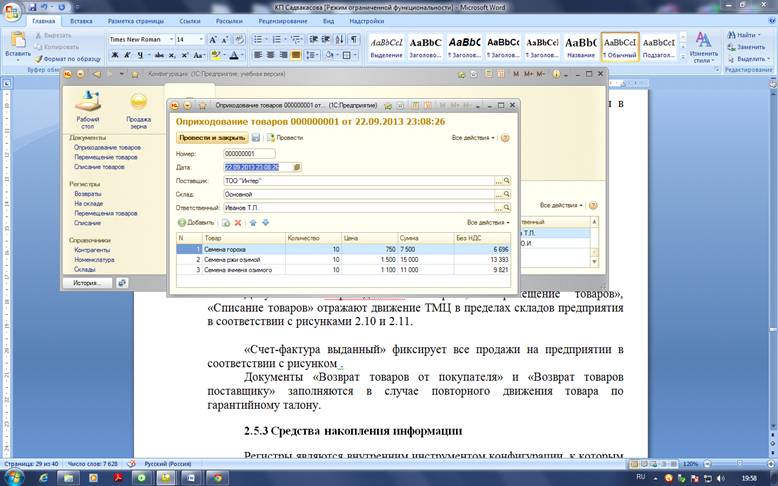Image resolution: width=778 pixels, height=486 pixels.
Task: Delete row with the red X icon
Action: pos(238,222)
